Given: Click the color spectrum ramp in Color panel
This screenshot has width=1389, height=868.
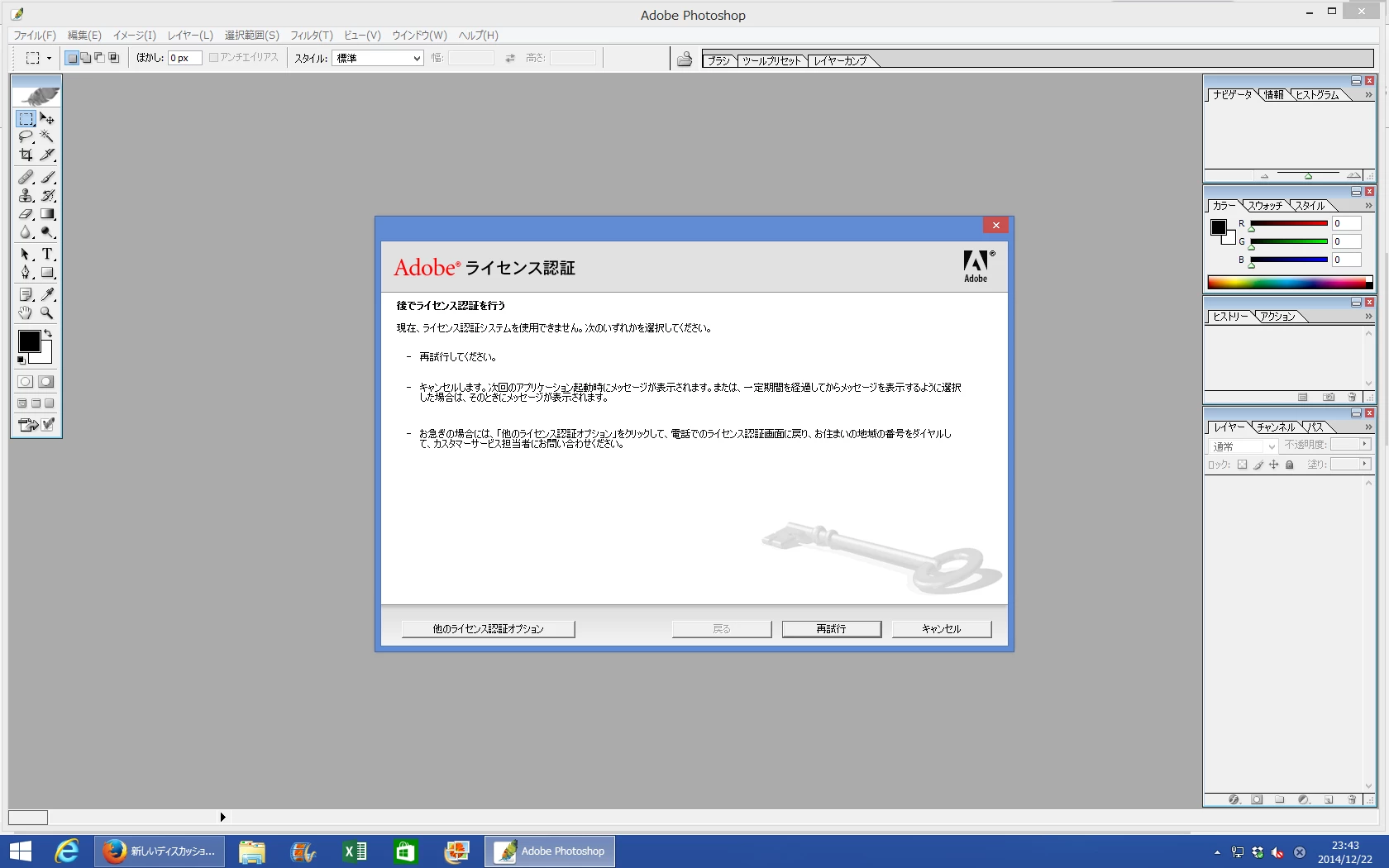Looking at the screenshot, I should [1290, 282].
